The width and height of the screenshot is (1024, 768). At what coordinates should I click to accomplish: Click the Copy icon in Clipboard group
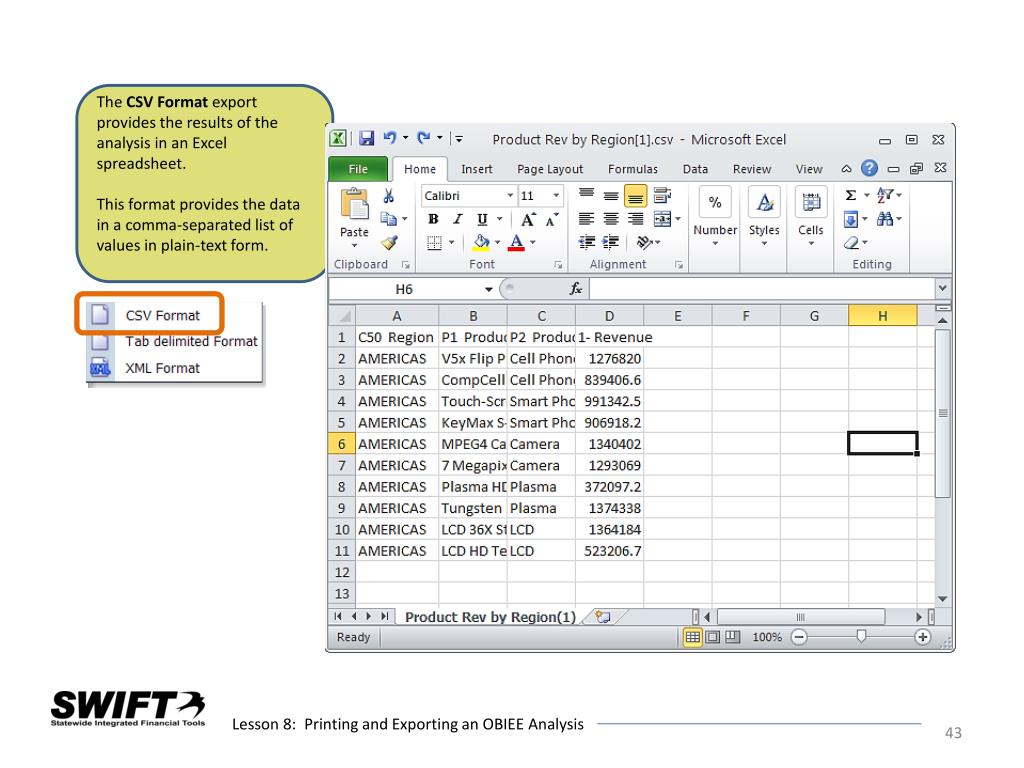[389, 219]
